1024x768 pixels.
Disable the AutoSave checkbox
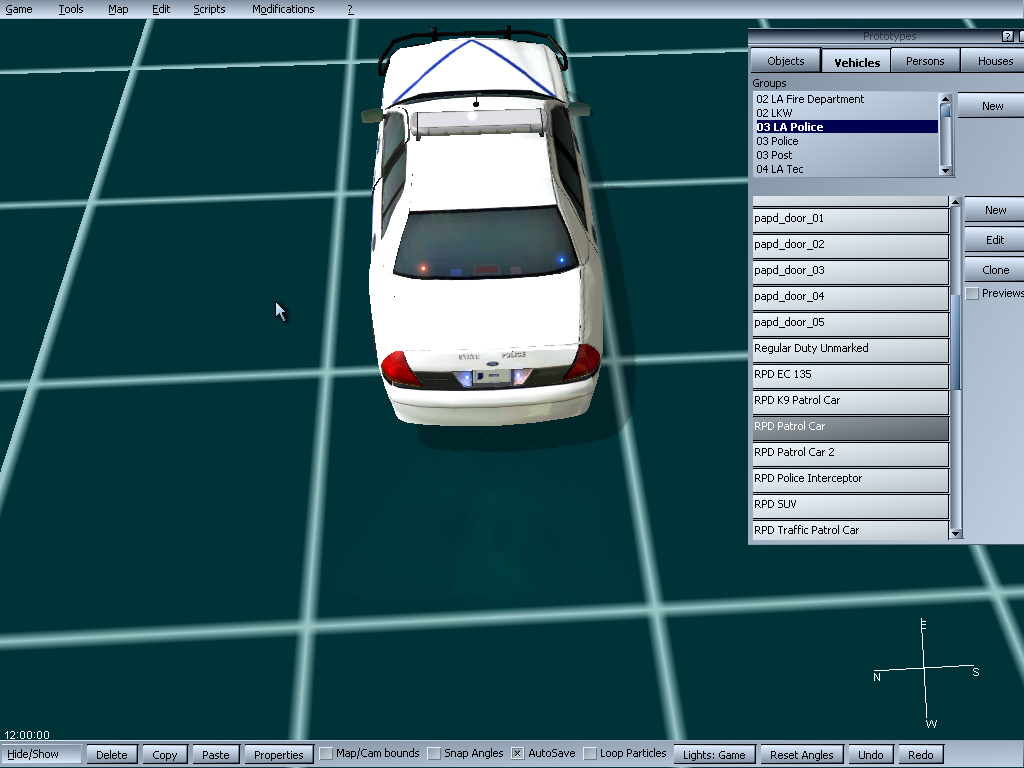[517, 754]
